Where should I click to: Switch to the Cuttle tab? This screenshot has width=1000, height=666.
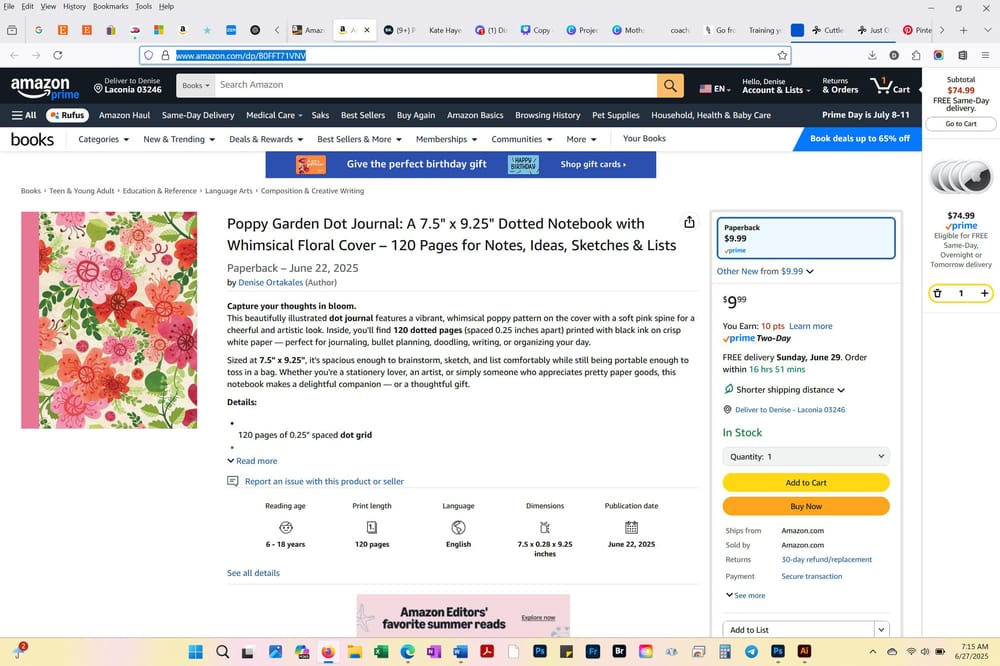pyautogui.click(x=828, y=30)
